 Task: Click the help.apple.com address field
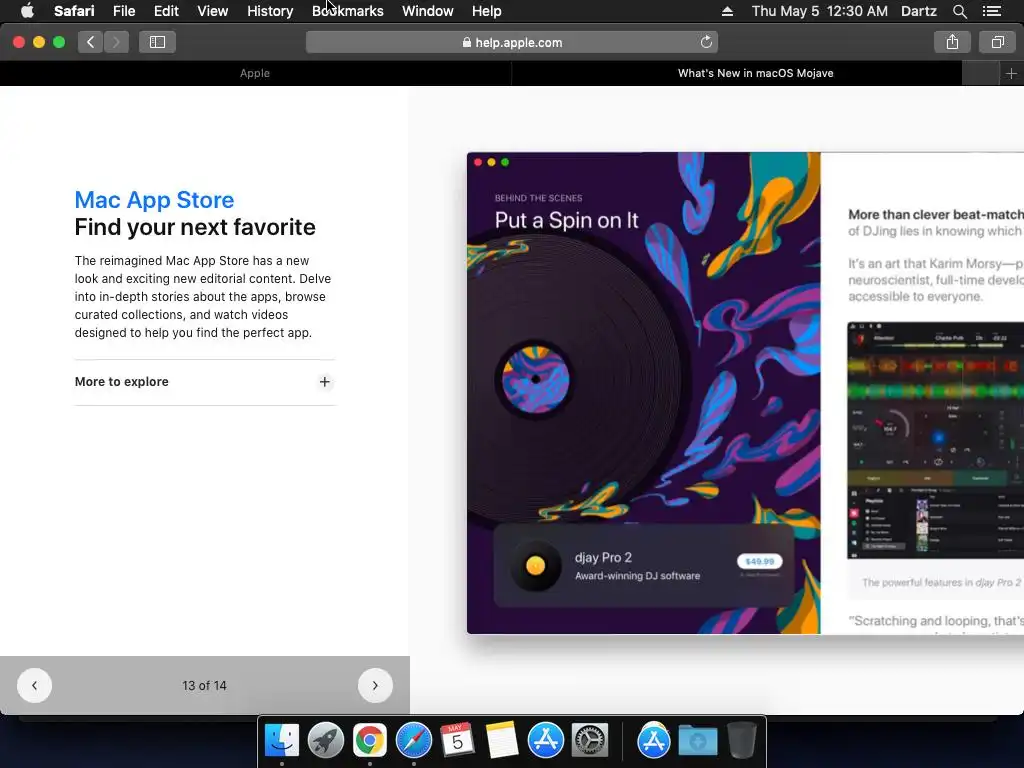pyautogui.click(x=511, y=42)
